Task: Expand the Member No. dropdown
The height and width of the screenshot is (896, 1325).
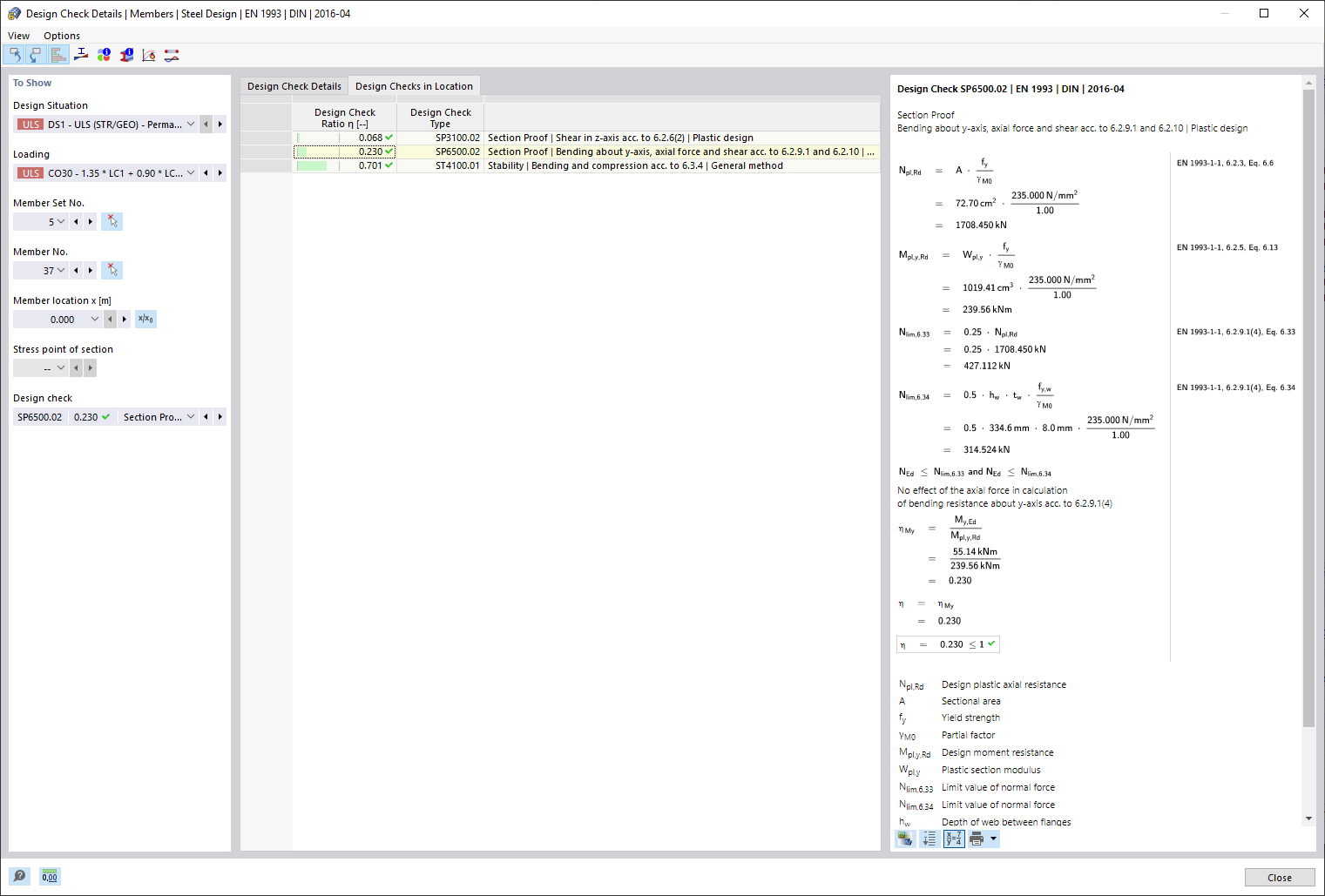Action: [61, 271]
